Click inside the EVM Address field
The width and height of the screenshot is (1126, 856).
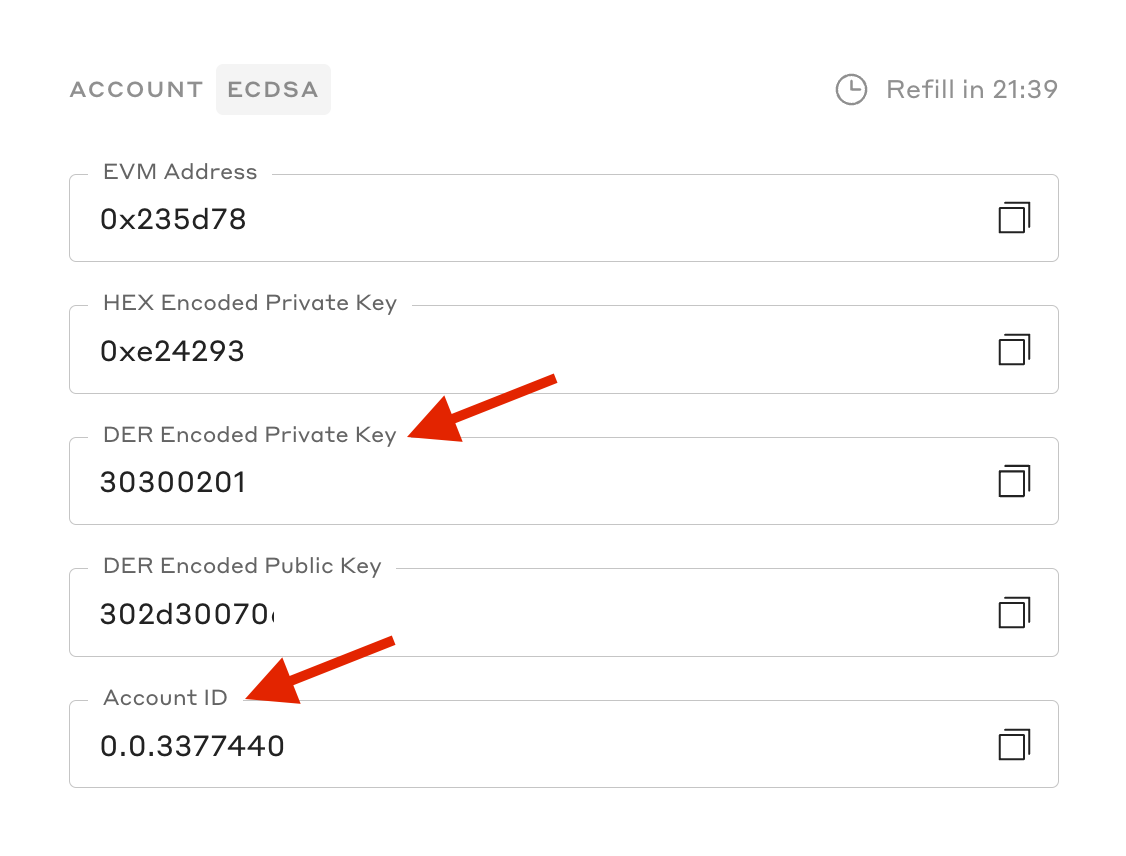click(x=500, y=219)
